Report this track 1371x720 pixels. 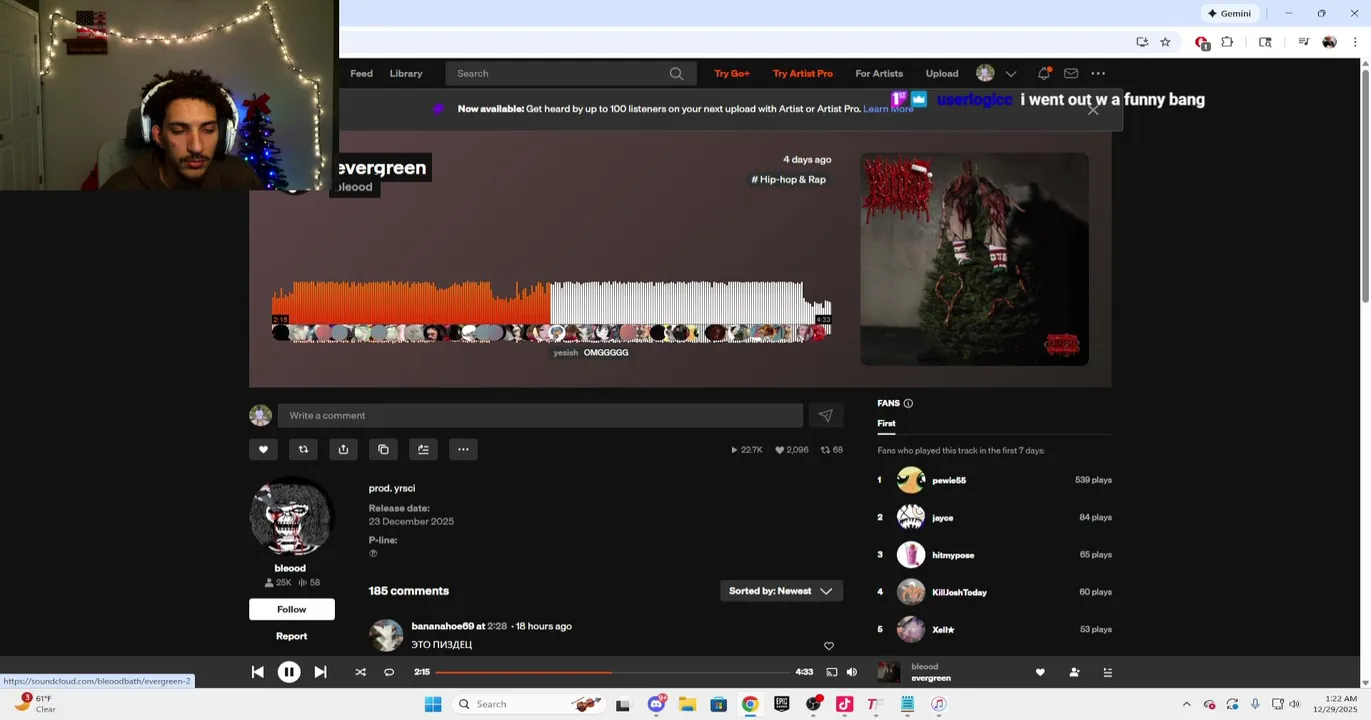coord(291,636)
